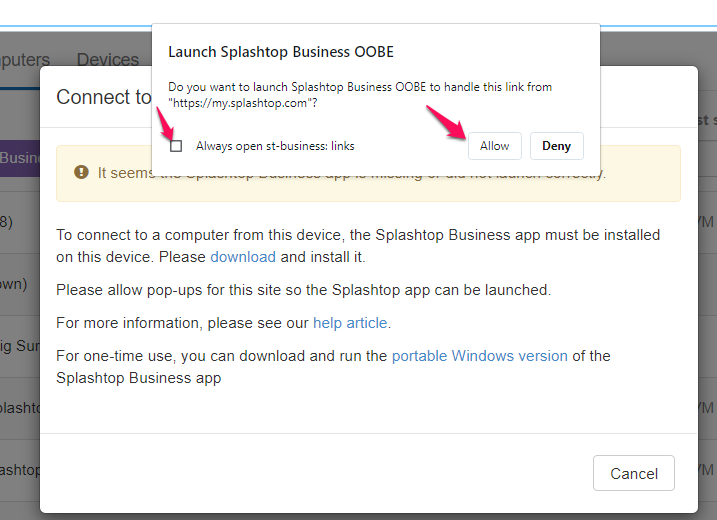Viewport: 717px width, 520px height.
Task: Click the "Connect to" dialog heading
Action: [x=103, y=97]
